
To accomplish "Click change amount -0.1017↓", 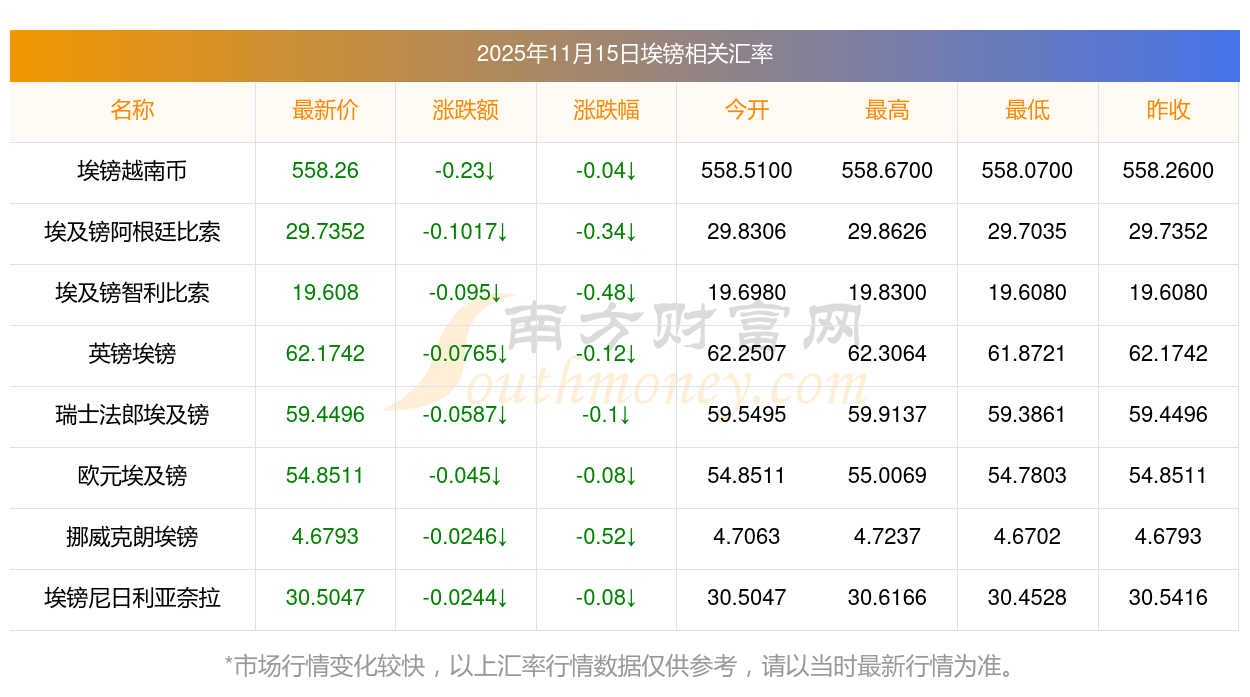I will point(466,232).
